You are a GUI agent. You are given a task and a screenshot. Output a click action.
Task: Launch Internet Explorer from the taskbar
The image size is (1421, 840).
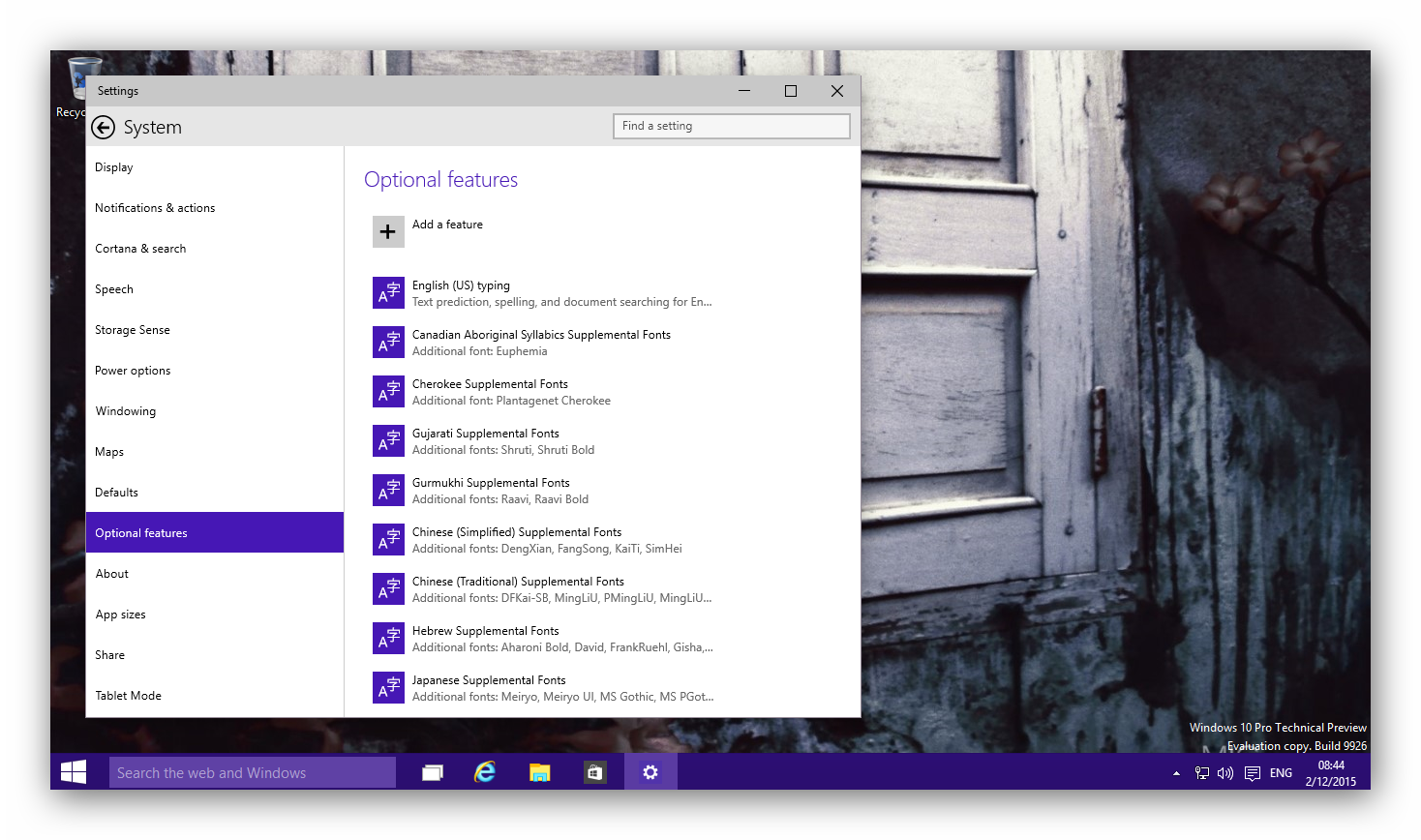click(x=485, y=772)
